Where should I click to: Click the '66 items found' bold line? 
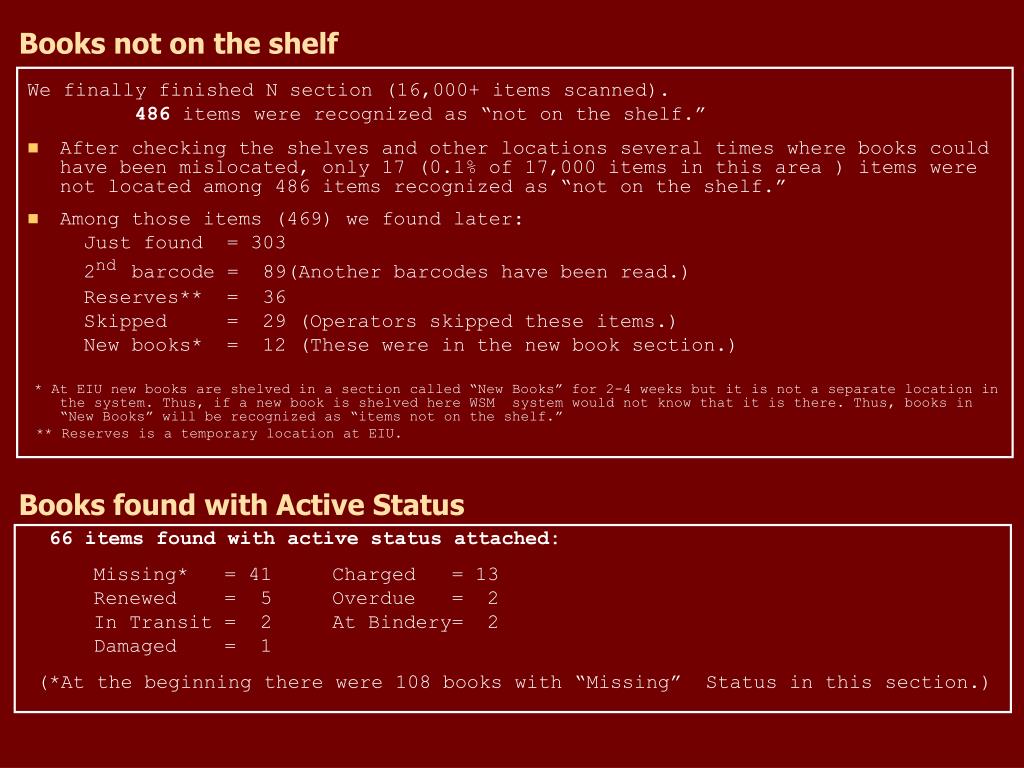(x=304, y=538)
